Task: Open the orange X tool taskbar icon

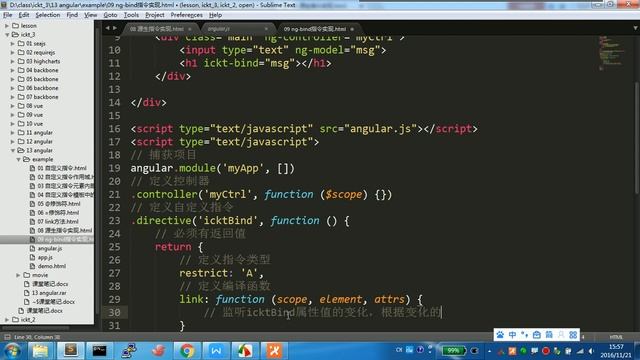Action: pos(274,351)
